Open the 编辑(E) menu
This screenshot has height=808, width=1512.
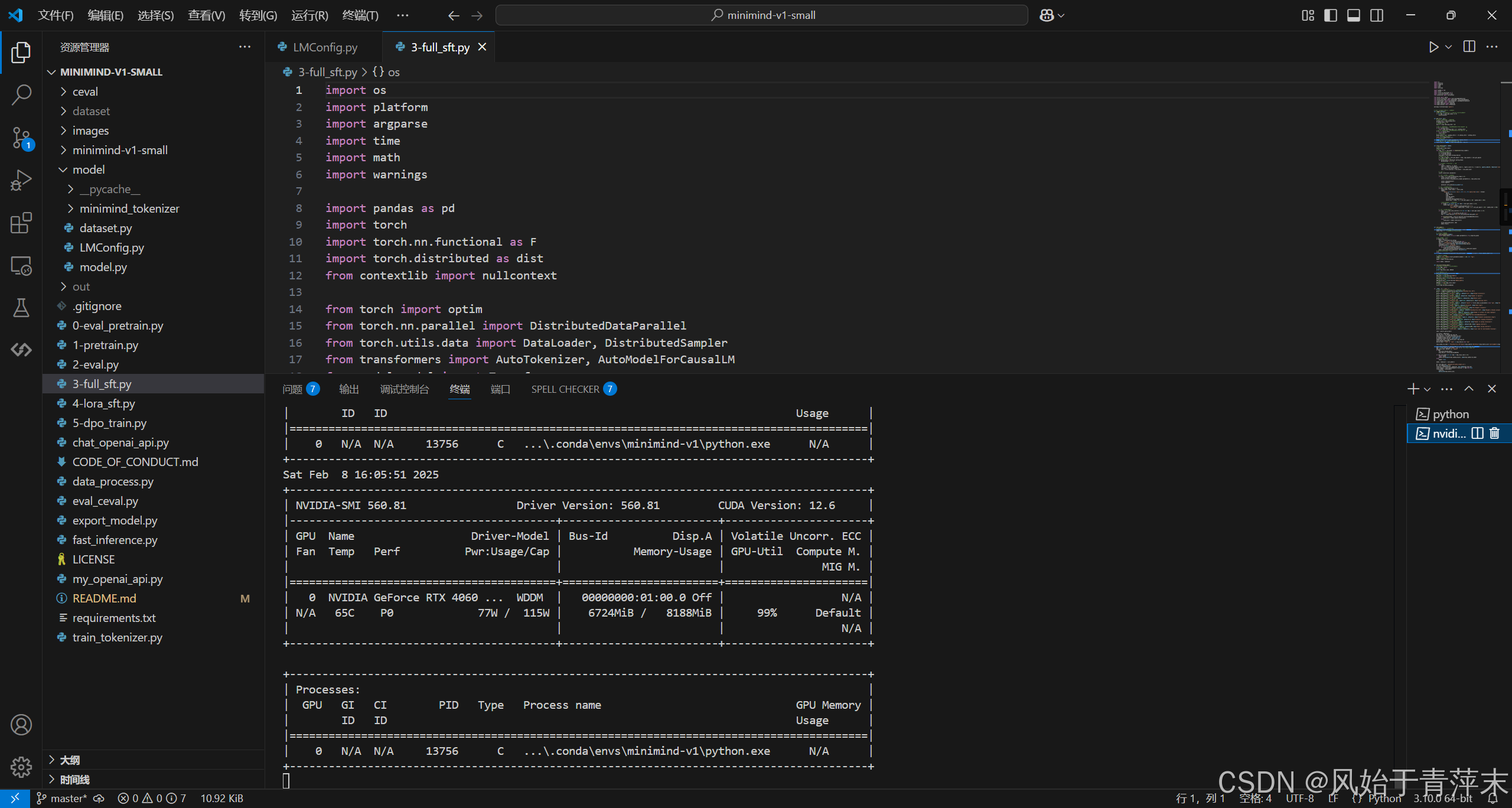tap(106, 15)
